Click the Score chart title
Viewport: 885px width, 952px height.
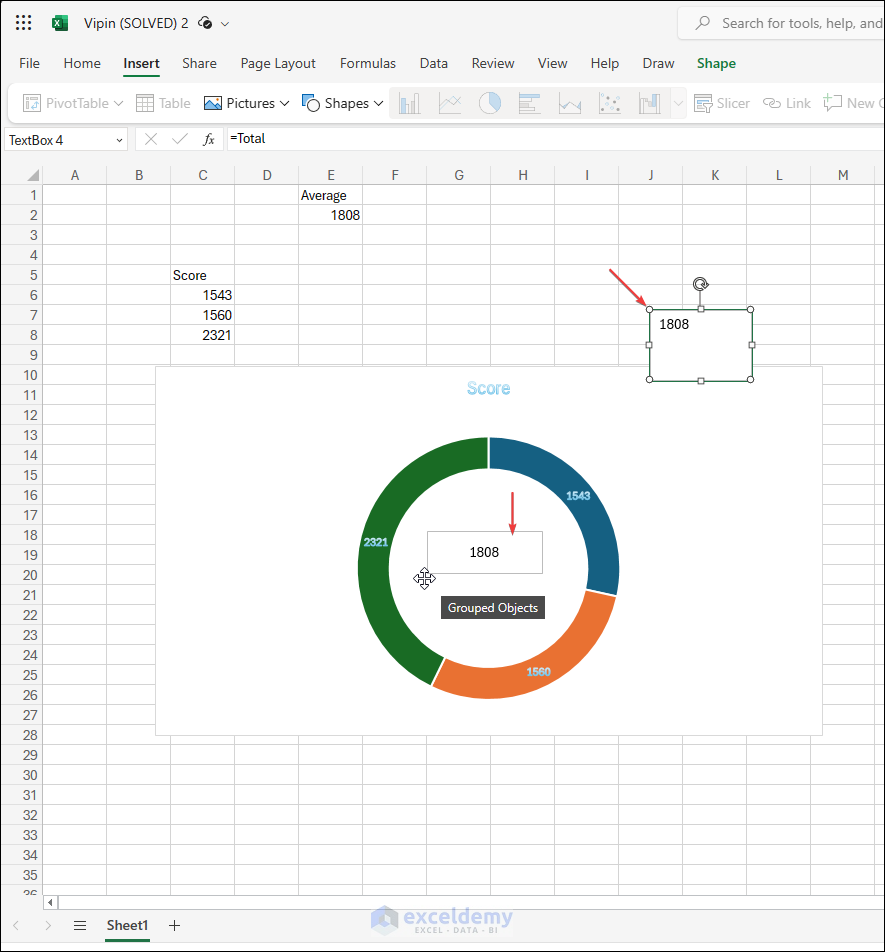(488, 388)
